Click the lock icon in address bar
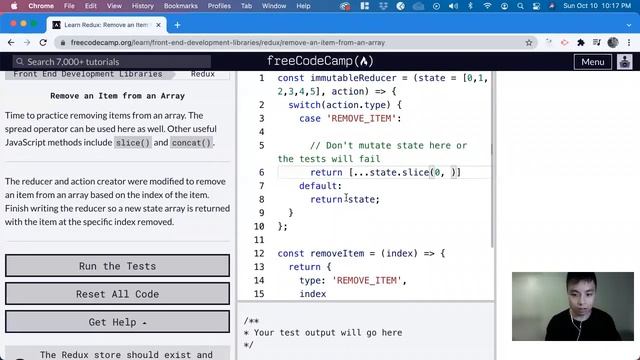The height and width of the screenshot is (360, 640). point(62,42)
